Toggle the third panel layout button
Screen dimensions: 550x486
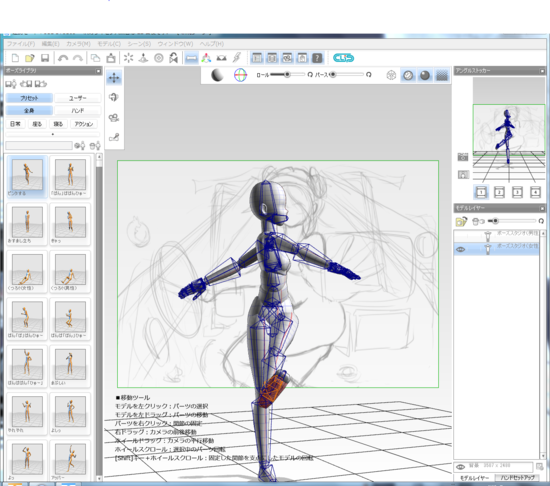(287, 58)
